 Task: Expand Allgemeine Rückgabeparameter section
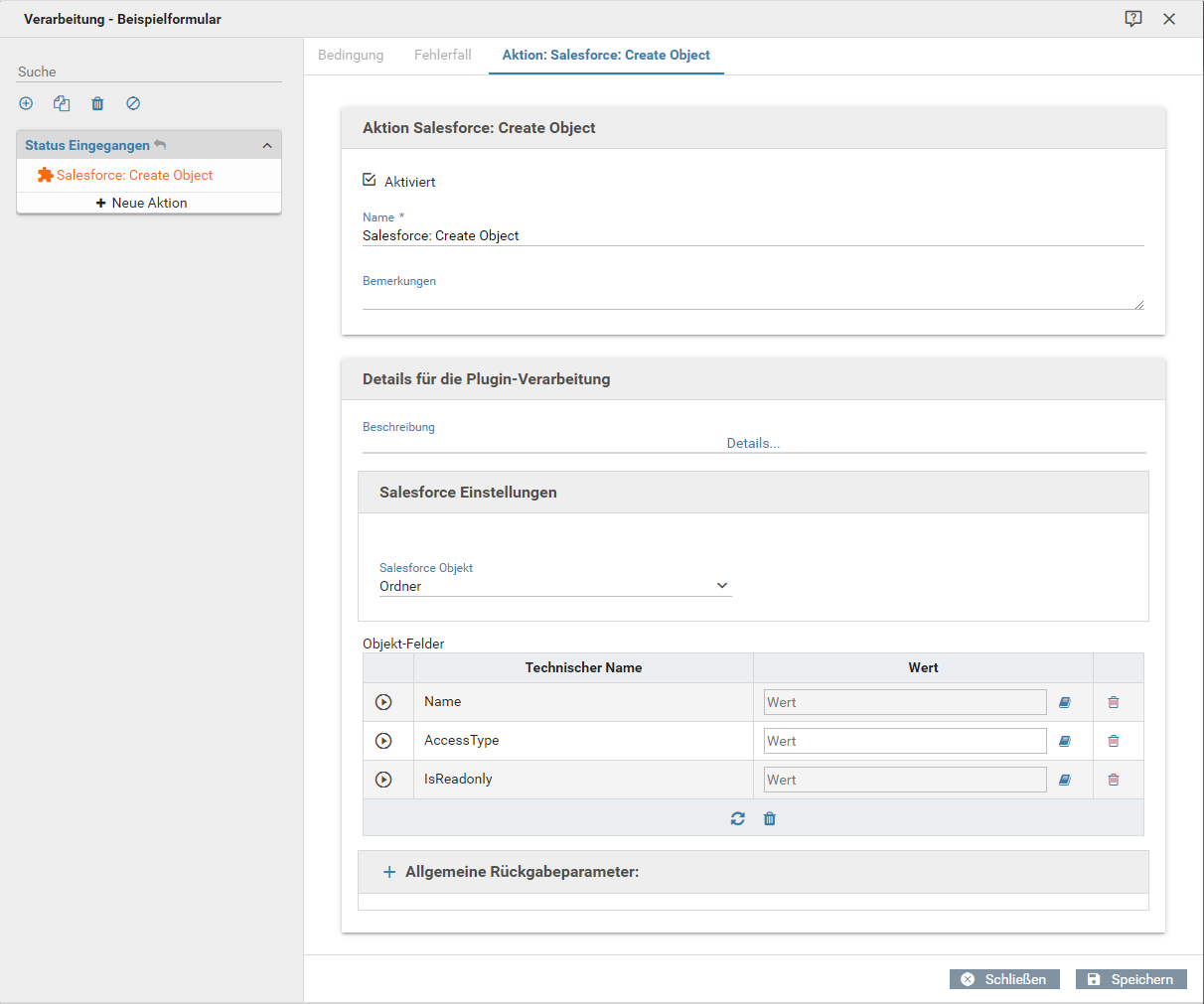[x=389, y=872]
